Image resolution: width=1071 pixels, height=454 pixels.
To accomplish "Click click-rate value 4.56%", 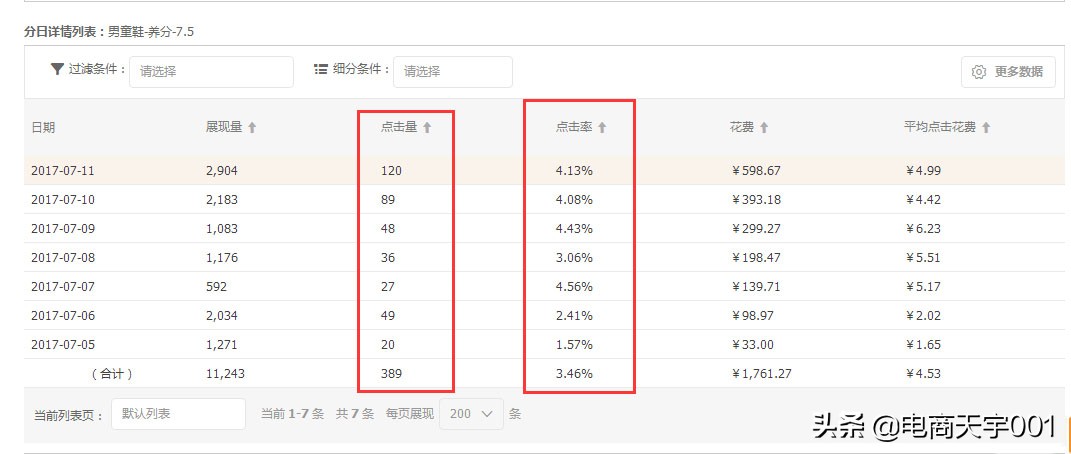I will click(x=574, y=287).
